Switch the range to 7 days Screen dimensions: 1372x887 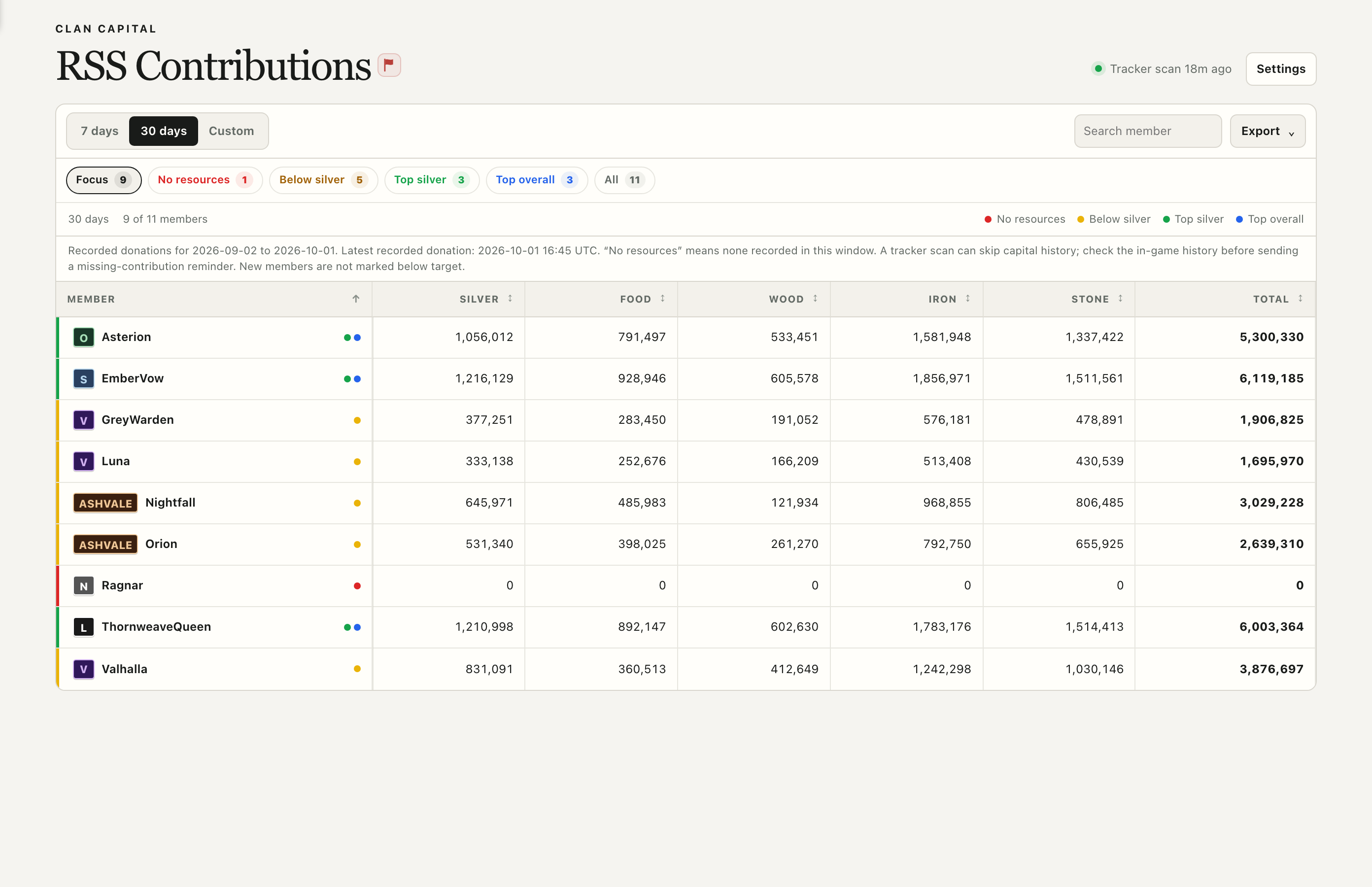tap(99, 131)
